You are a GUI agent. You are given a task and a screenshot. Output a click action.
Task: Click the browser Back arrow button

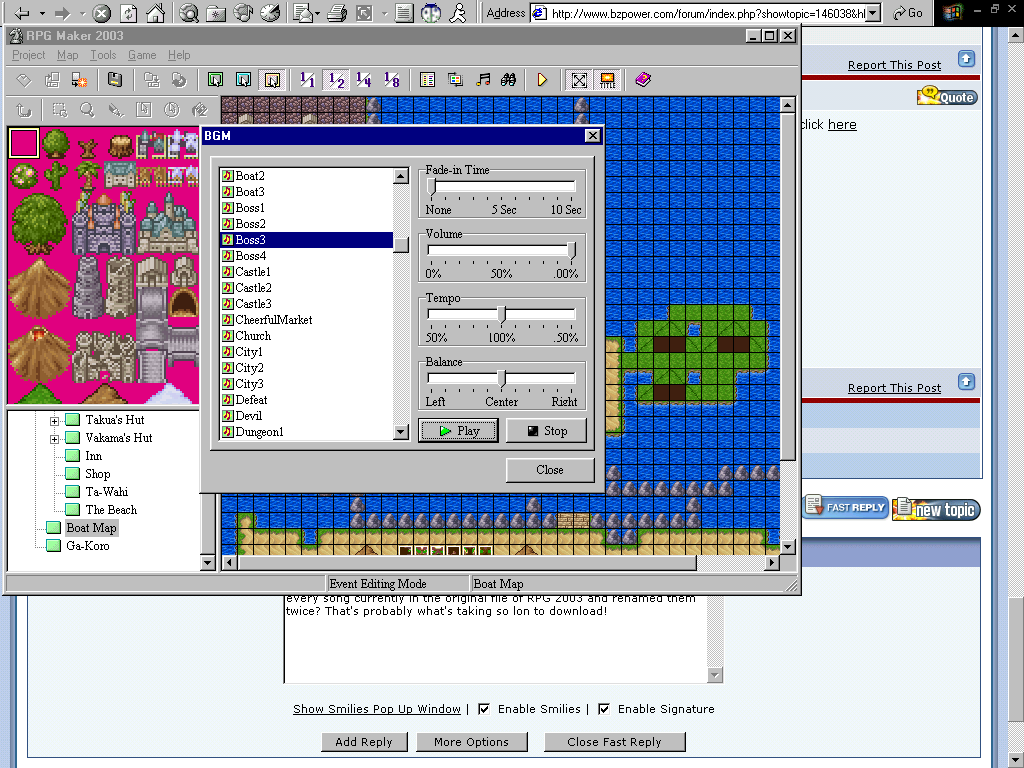pyautogui.click(x=21, y=12)
